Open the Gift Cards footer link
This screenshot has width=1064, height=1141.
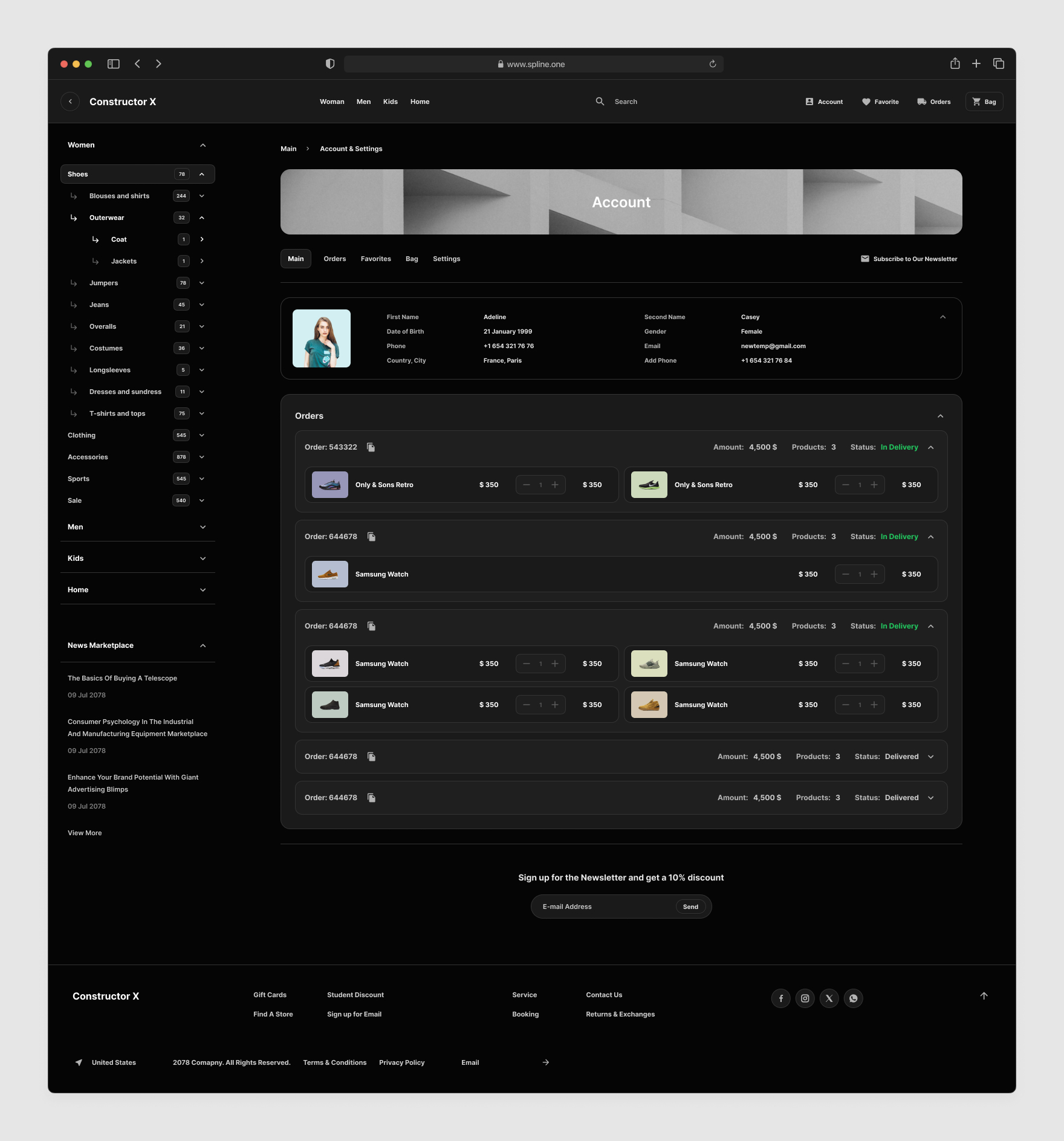pos(270,995)
